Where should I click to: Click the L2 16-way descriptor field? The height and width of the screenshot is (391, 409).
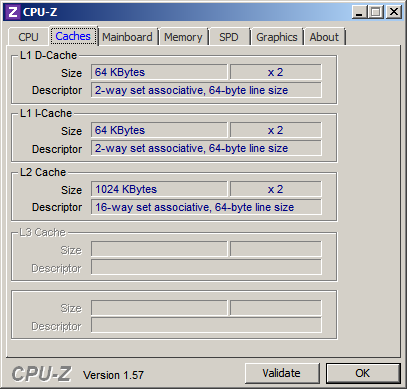pos(206,207)
